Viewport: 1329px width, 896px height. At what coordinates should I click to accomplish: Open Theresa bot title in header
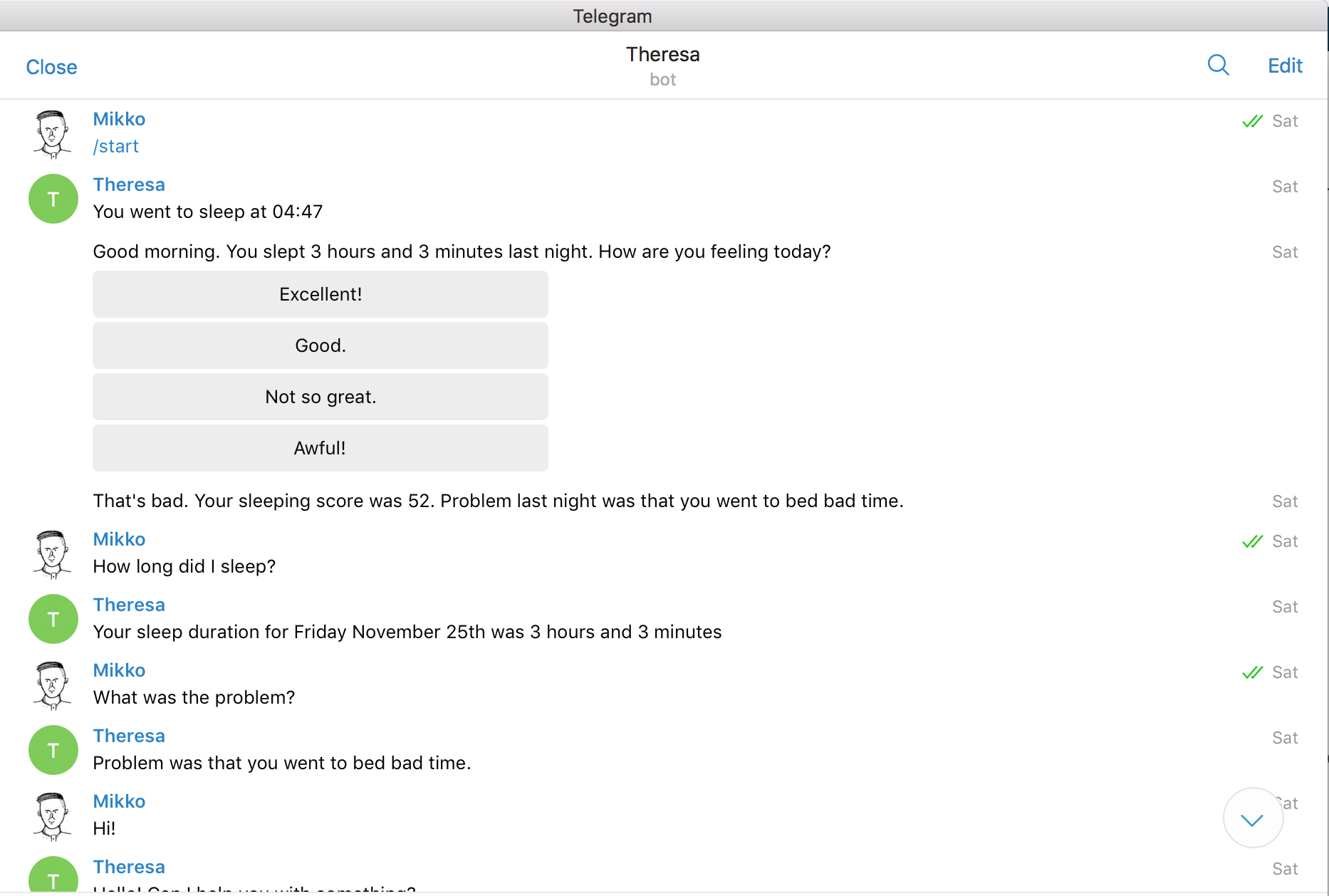[x=662, y=54]
